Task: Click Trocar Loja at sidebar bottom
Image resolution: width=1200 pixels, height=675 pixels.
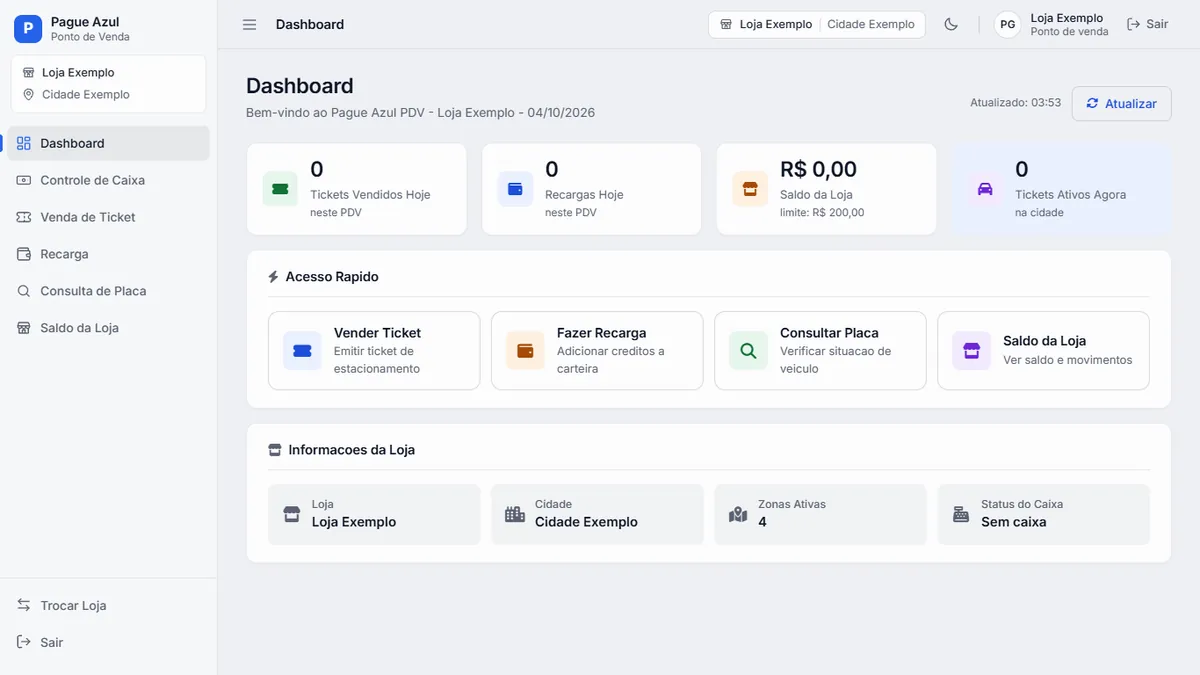Action: coord(109,605)
